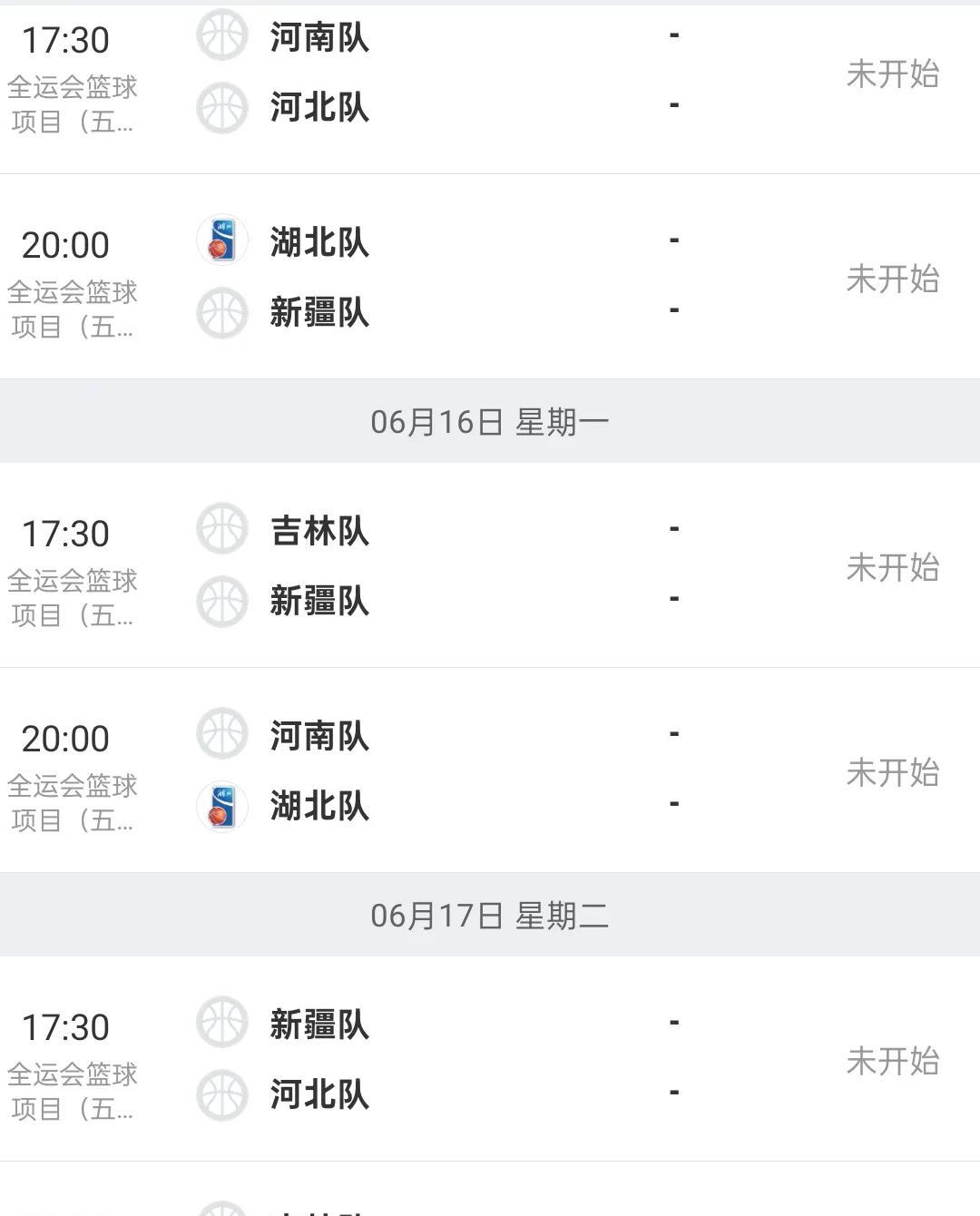Tap 新疆队 logo on 06月17日 match
This screenshot has height=1216, width=980.
tap(222, 1023)
